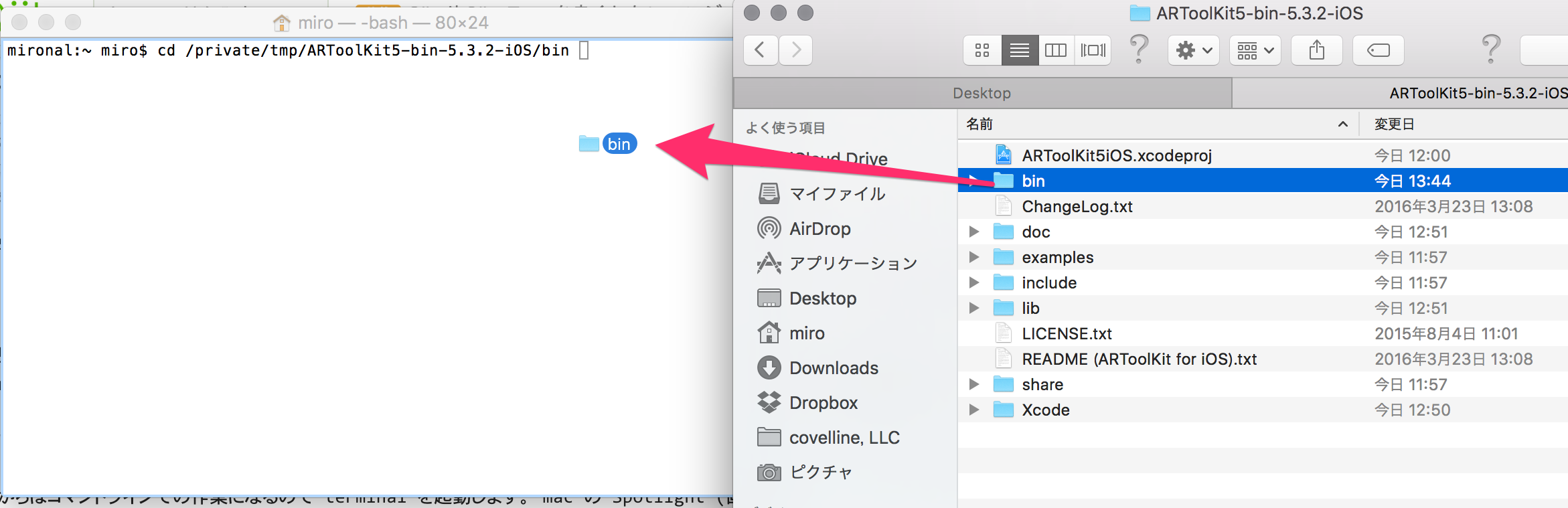
Task: Expand the examples folder disclosure triangle
Action: [974, 258]
